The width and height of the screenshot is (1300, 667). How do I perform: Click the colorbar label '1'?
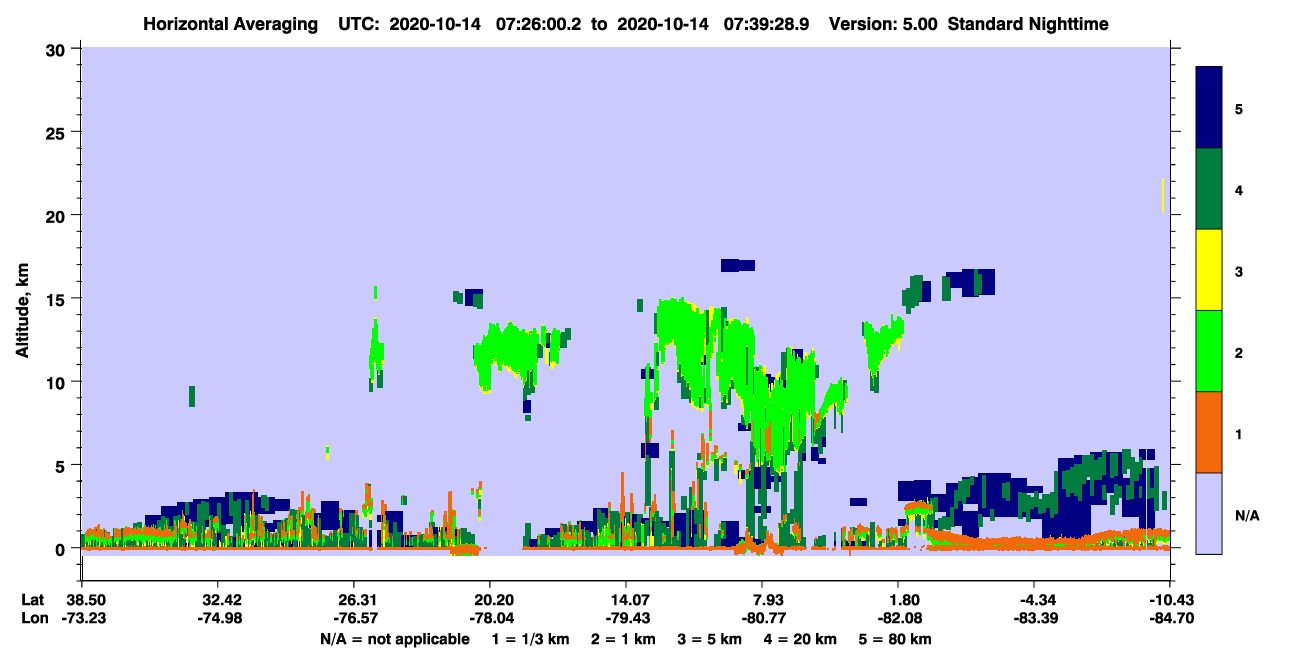pyautogui.click(x=1239, y=433)
